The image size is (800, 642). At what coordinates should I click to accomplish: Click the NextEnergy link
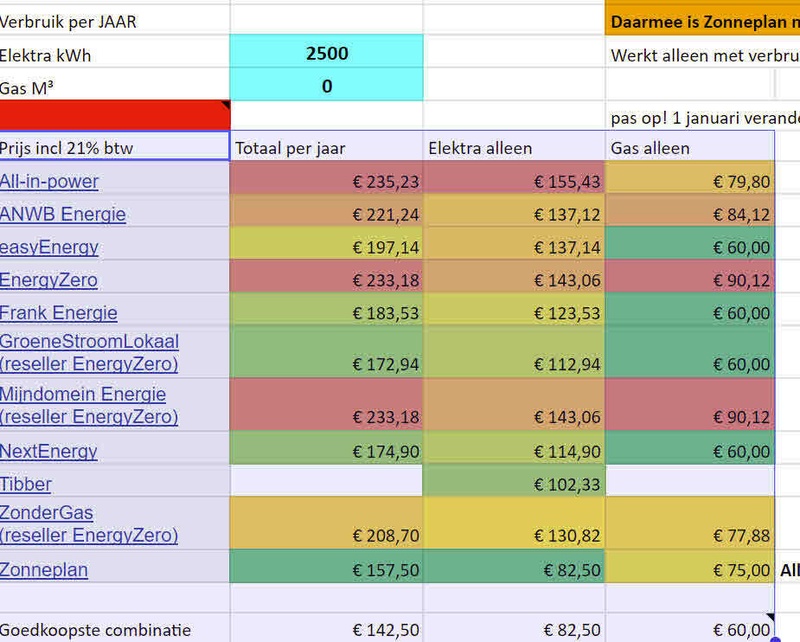tap(49, 451)
